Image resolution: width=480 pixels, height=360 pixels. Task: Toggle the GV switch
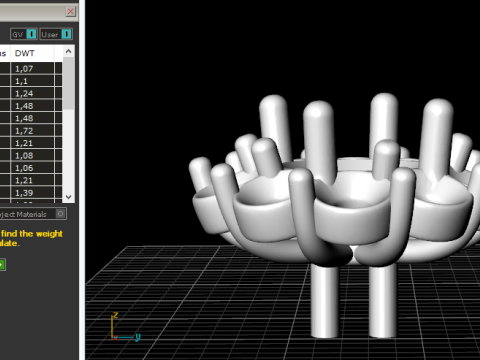point(24,34)
